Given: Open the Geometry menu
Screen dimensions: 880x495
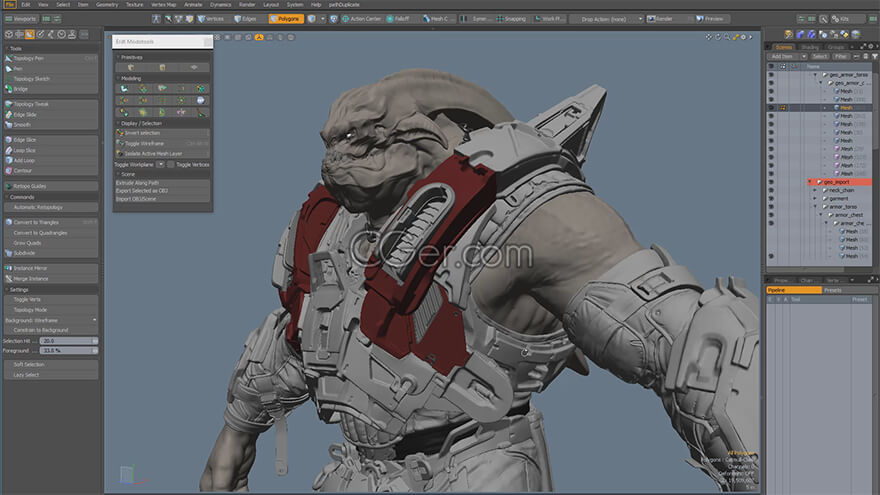Looking at the screenshot, I should coord(107,4).
